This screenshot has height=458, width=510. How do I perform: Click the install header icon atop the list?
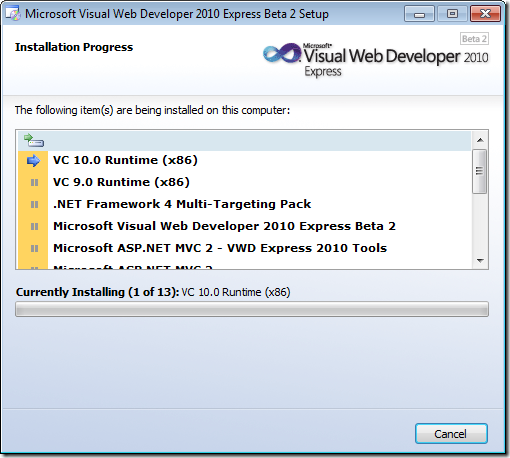coord(34,140)
